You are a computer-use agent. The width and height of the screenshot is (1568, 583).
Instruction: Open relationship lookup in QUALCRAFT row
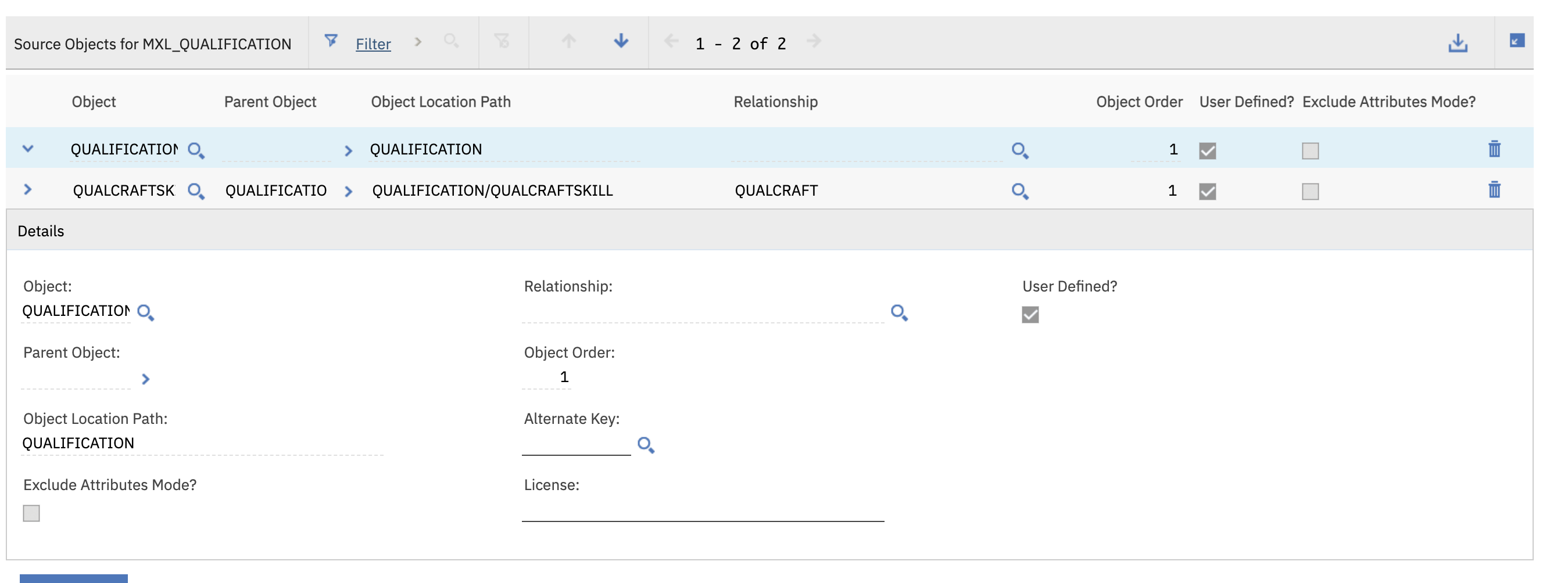click(x=1019, y=192)
